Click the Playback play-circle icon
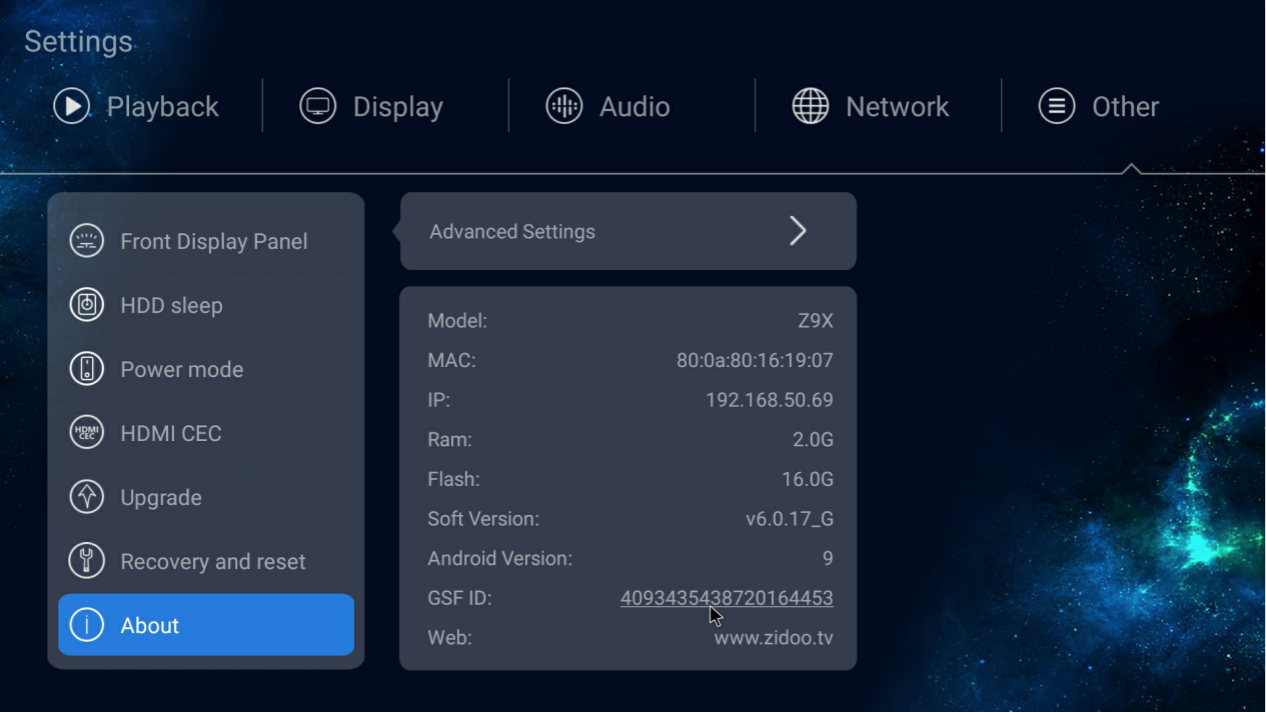This screenshot has width=1266, height=712. click(71, 106)
